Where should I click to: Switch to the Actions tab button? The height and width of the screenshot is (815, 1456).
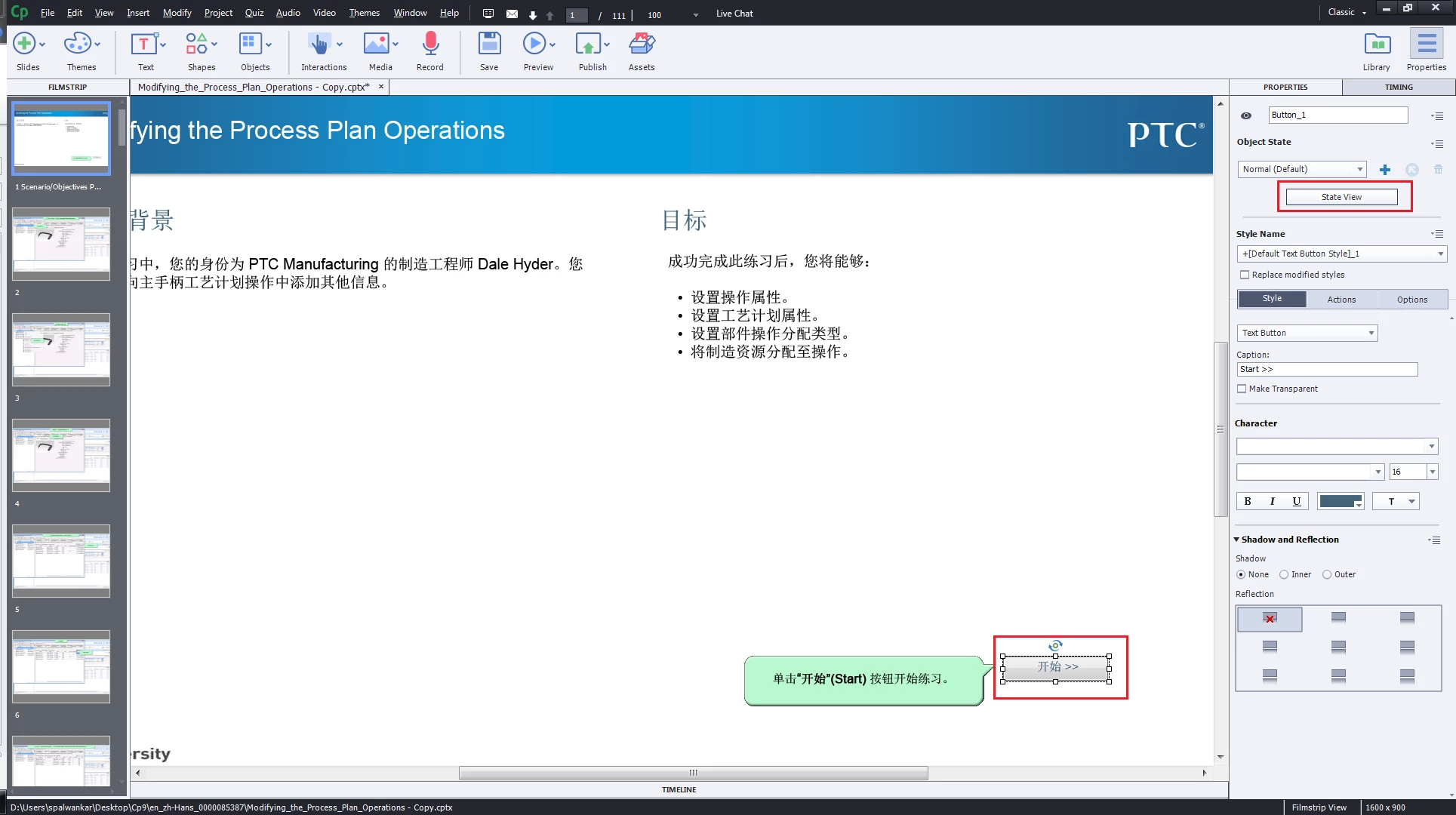coord(1341,300)
